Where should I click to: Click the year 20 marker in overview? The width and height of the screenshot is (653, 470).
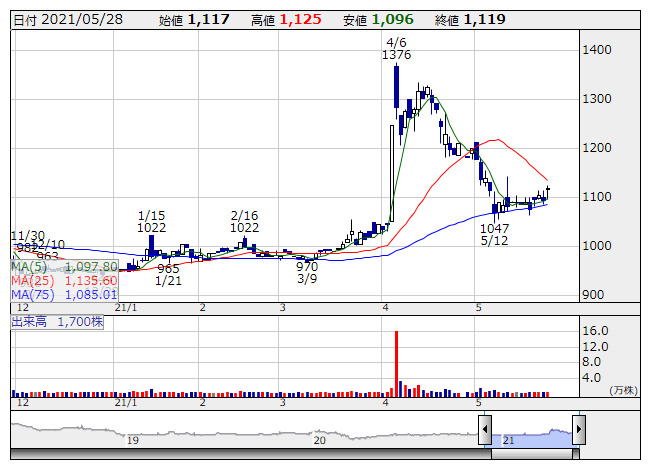tap(320, 440)
